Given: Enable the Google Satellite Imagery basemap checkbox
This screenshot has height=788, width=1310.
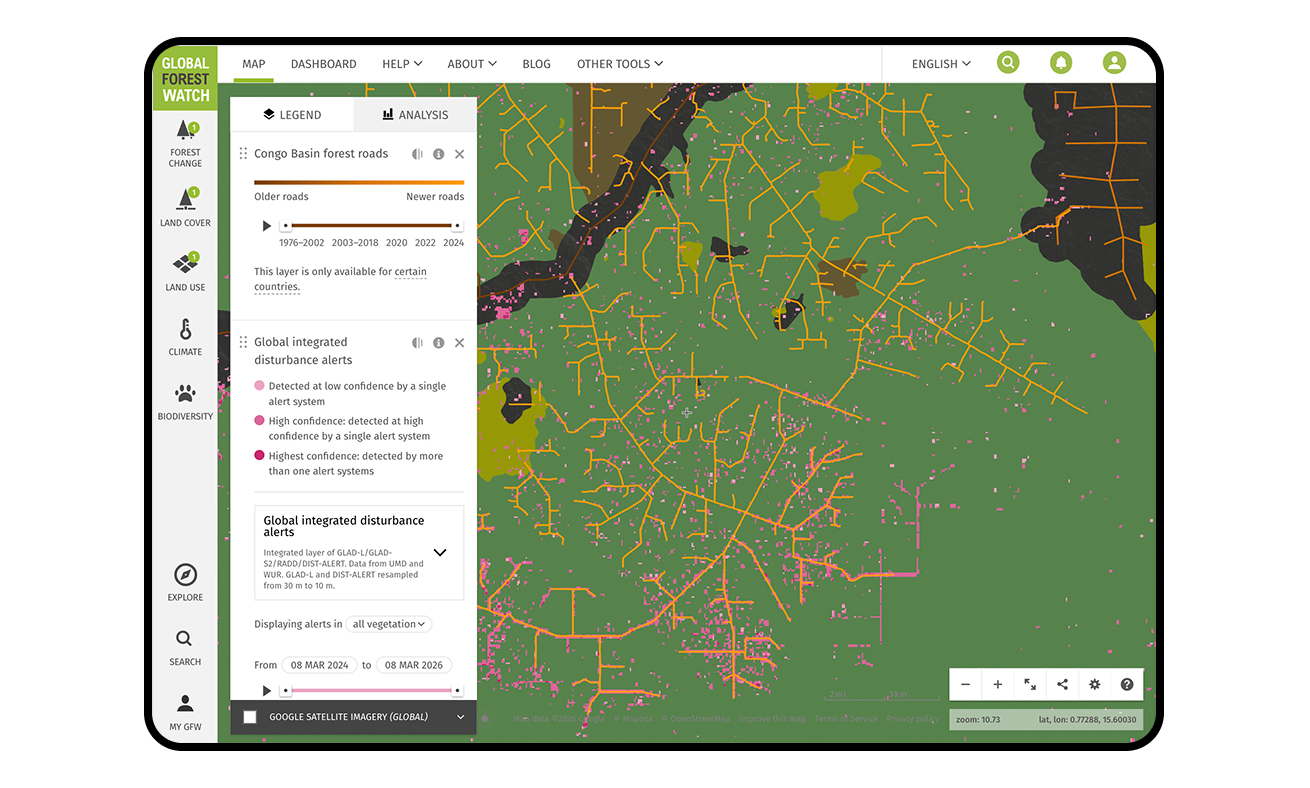Looking at the screenshot, I should tap(251, 717).
